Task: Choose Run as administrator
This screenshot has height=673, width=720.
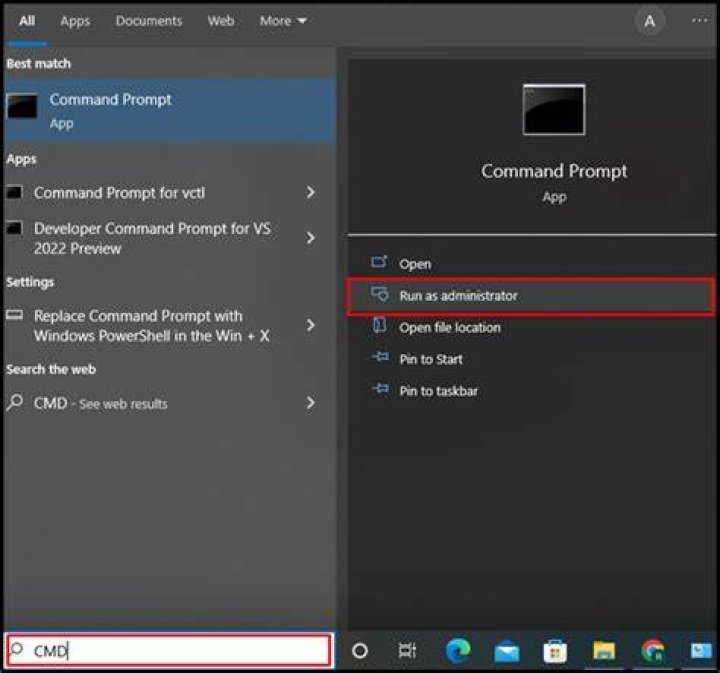Action: (x=531, y=296)
